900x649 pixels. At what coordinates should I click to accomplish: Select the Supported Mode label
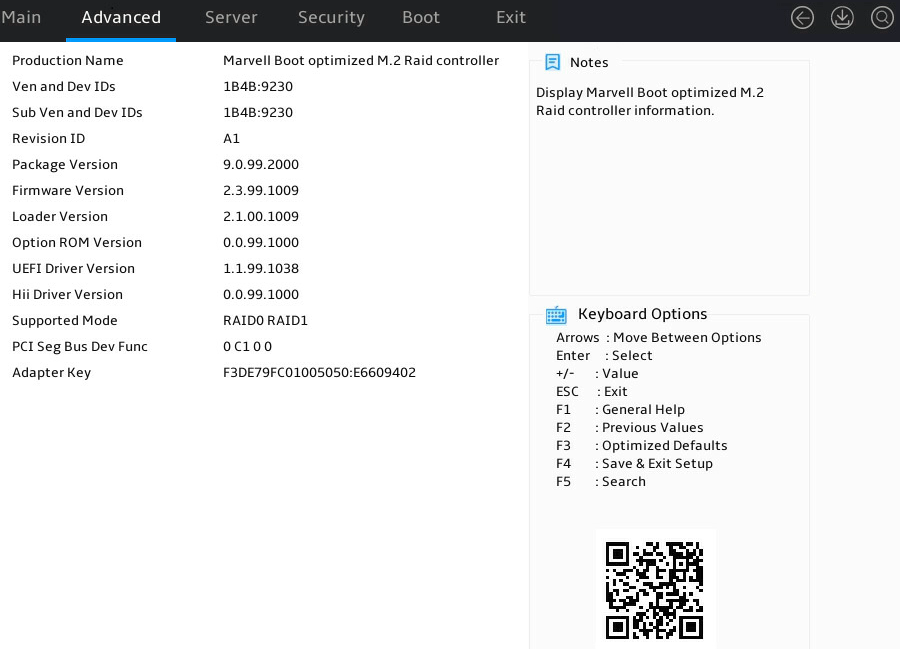65,321
